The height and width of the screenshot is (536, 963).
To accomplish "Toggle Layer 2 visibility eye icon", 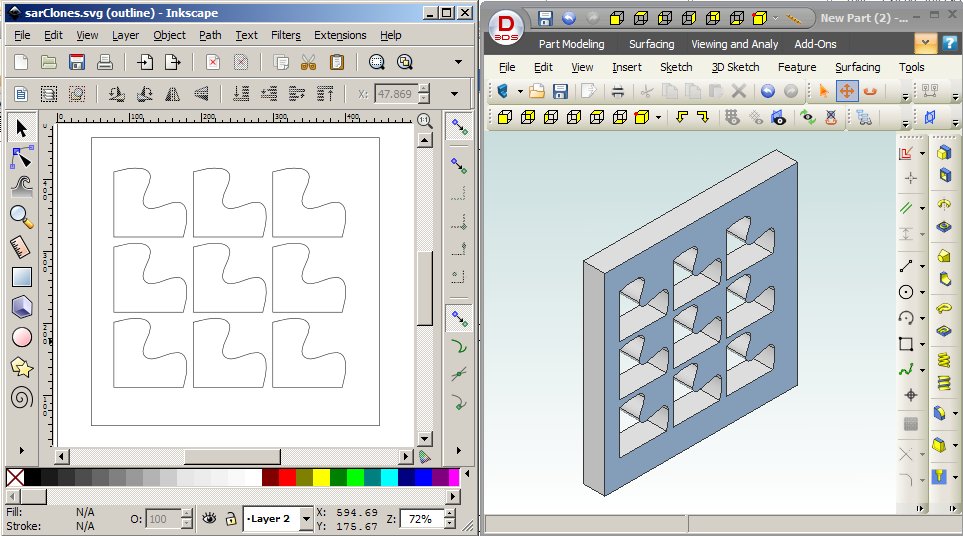I will point(209,519).
